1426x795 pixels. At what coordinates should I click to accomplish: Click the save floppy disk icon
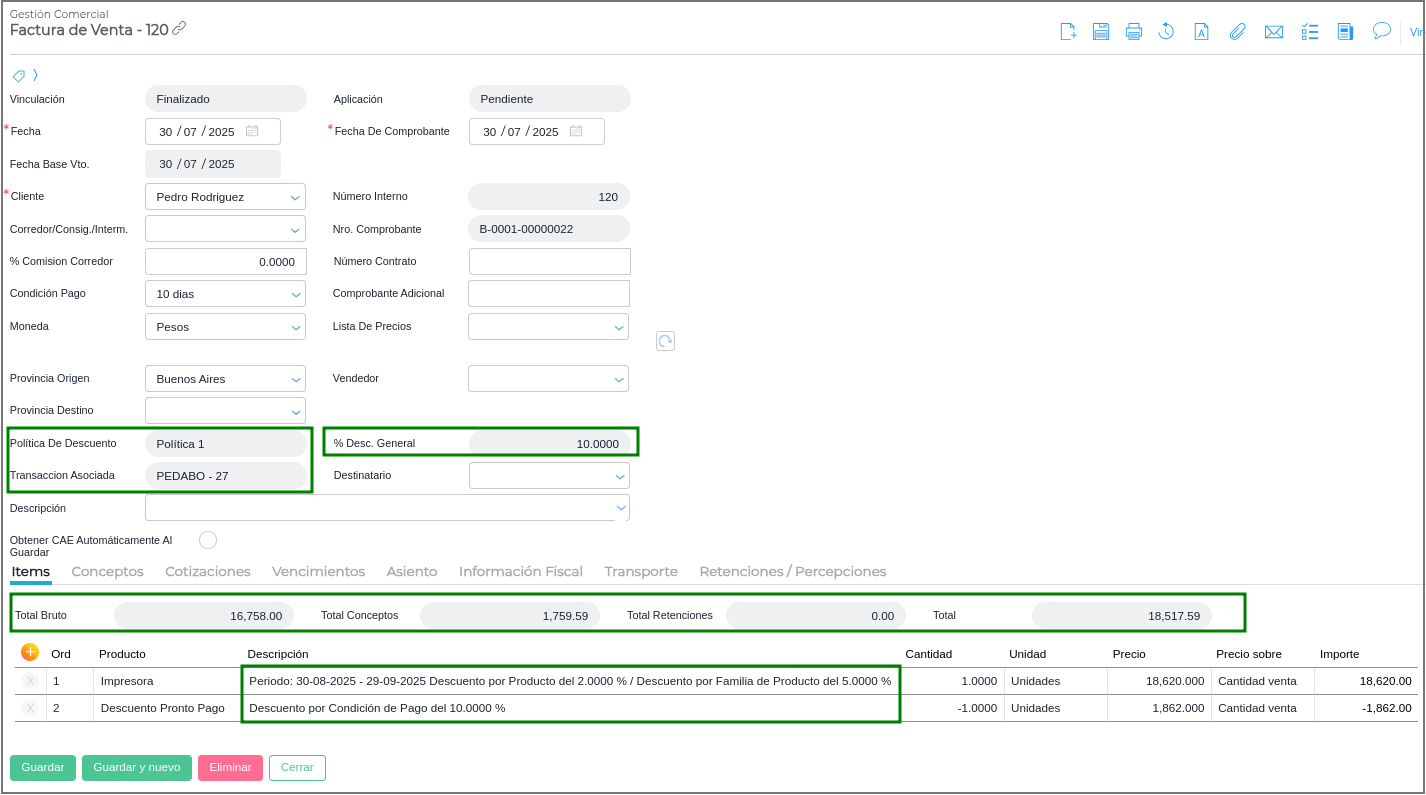(x=1101, y=32)
